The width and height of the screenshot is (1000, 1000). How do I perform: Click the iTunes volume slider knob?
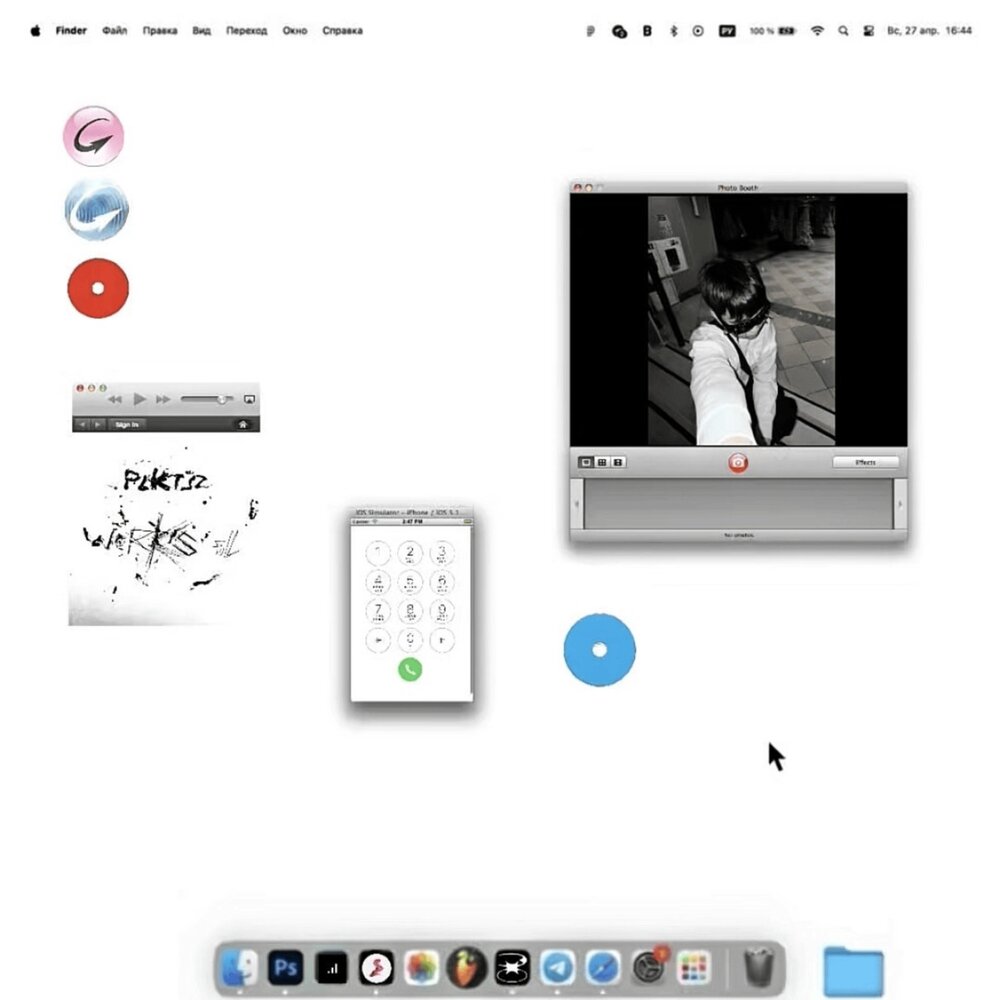(x=222, y=399)
